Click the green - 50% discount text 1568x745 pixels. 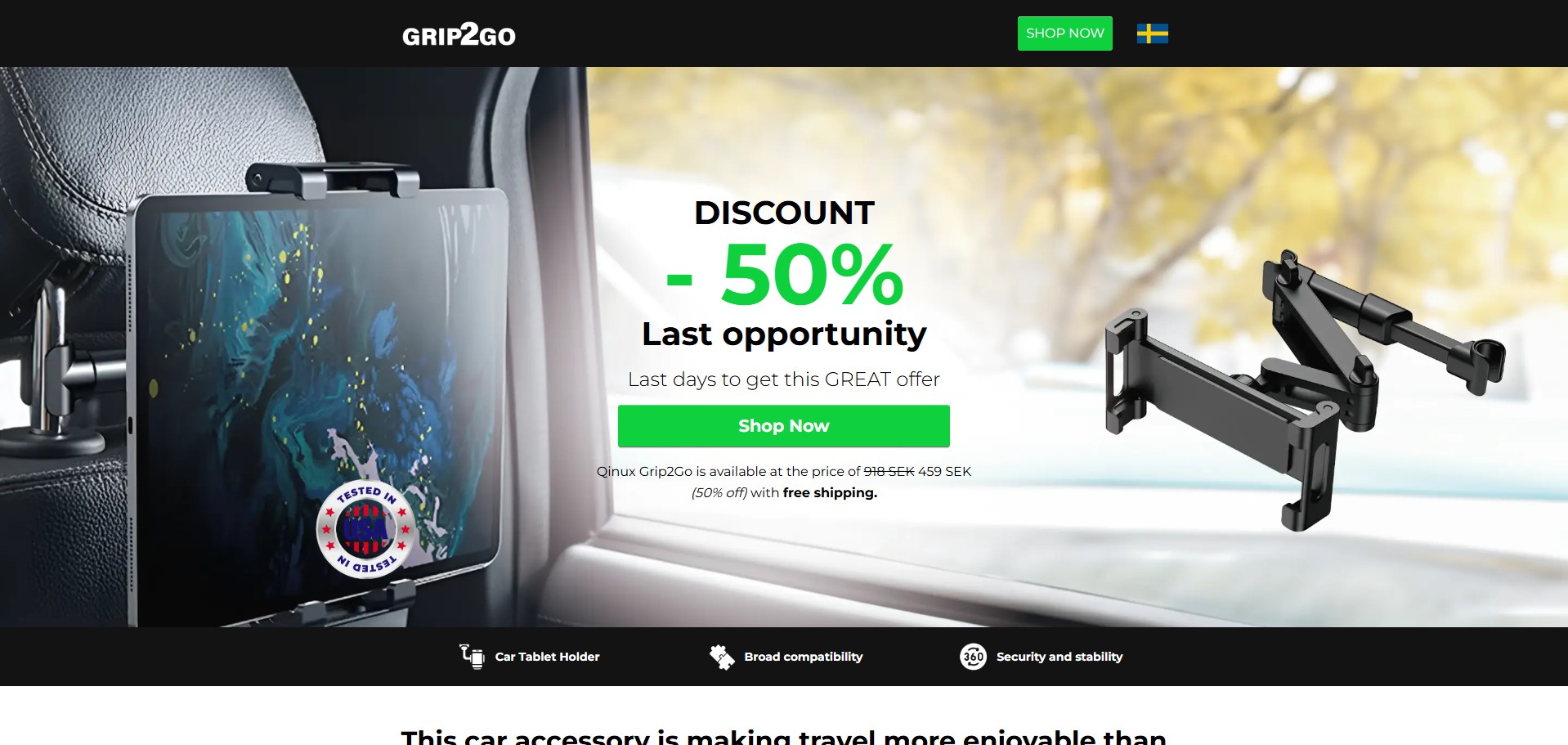coord(784,275)
